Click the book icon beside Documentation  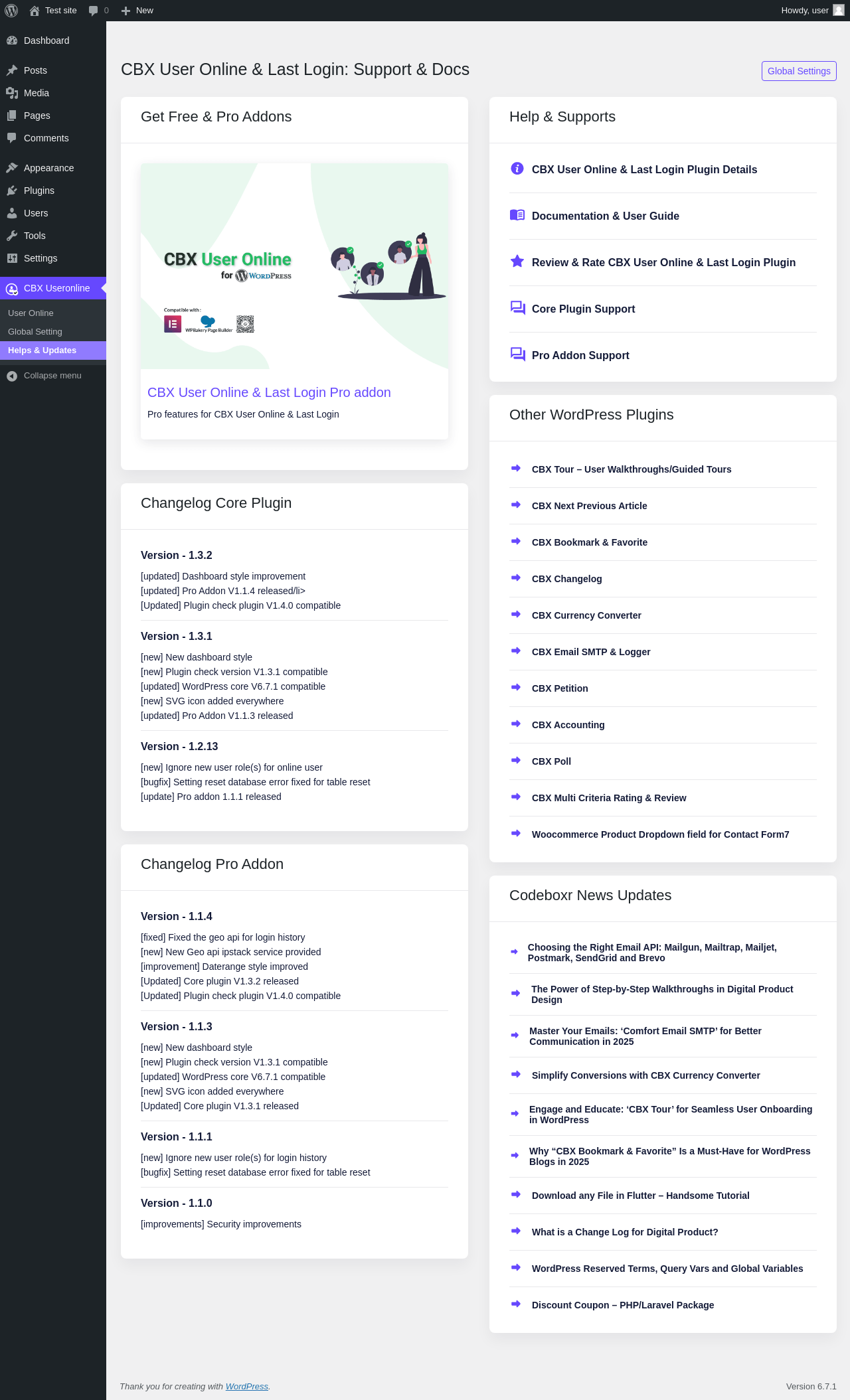coord(517,215)
